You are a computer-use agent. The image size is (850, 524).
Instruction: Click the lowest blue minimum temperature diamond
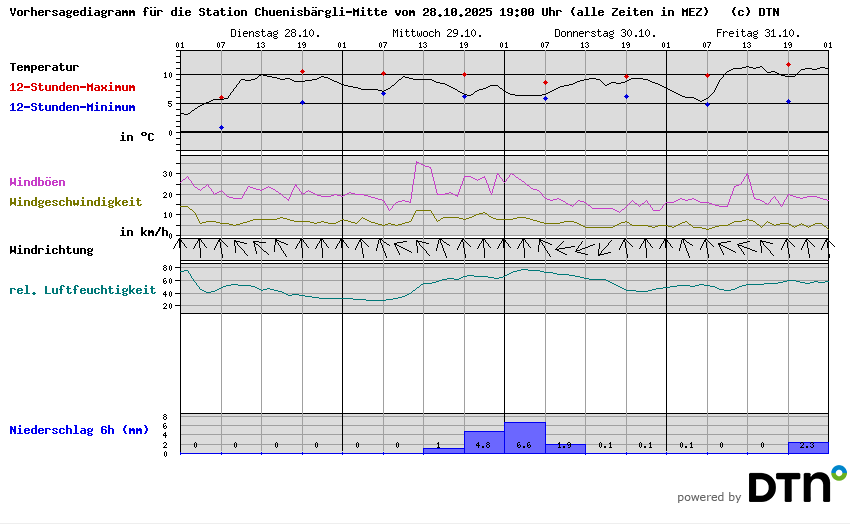click(221, 128)
